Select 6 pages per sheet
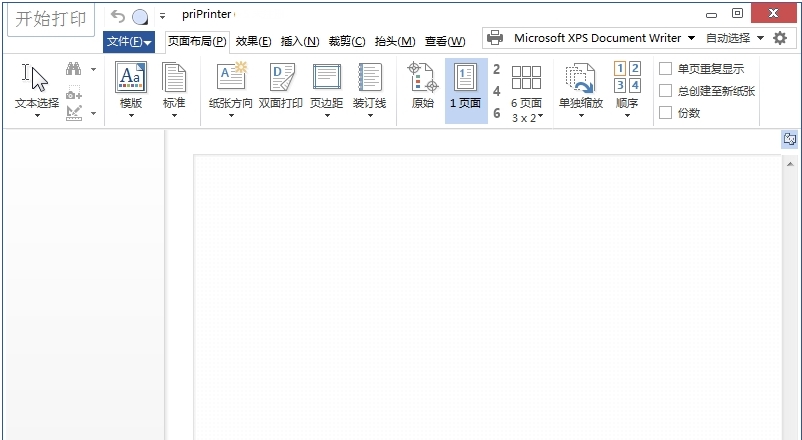 pyautogui.click(x=496, y=113)
